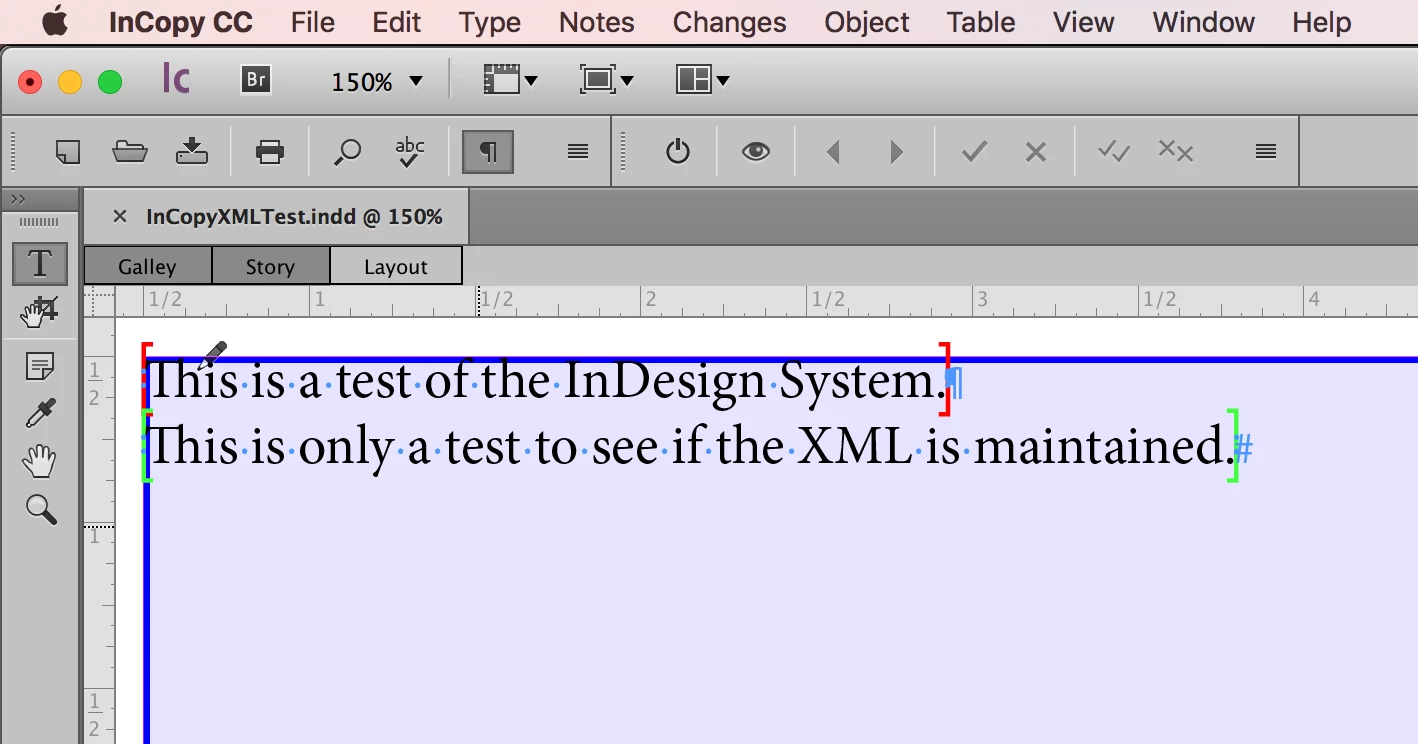
Task: Close the InCopyXMLTest.indd document tab
Action: click(120, 216)
